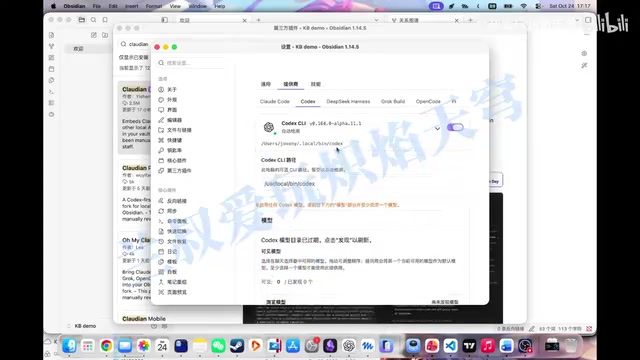Create new note icon in file explorer
The image size is (640, 360).
pyautogui.click(x=93, y=35)
